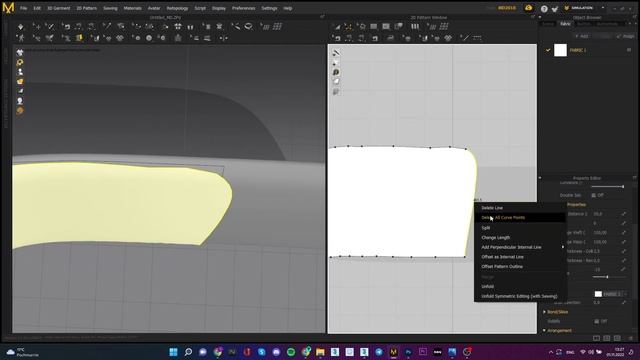Choose Delete All Curve Points
640x360 pixels.
[x=503, y=218]
